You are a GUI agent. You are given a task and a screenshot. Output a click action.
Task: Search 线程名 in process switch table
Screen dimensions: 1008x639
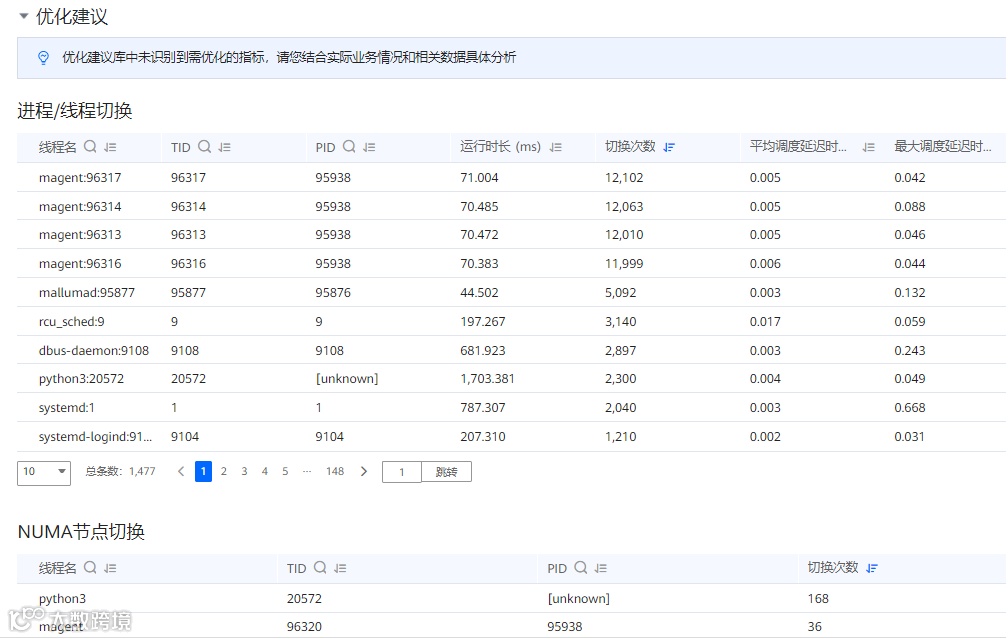pyautogui.click(x=91, y=147)
